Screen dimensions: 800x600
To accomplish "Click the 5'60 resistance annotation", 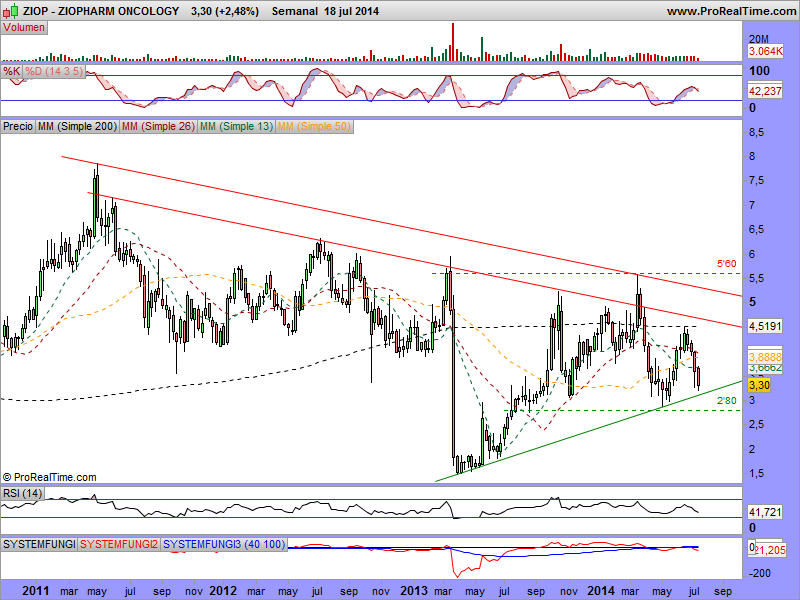I will 727,264.
